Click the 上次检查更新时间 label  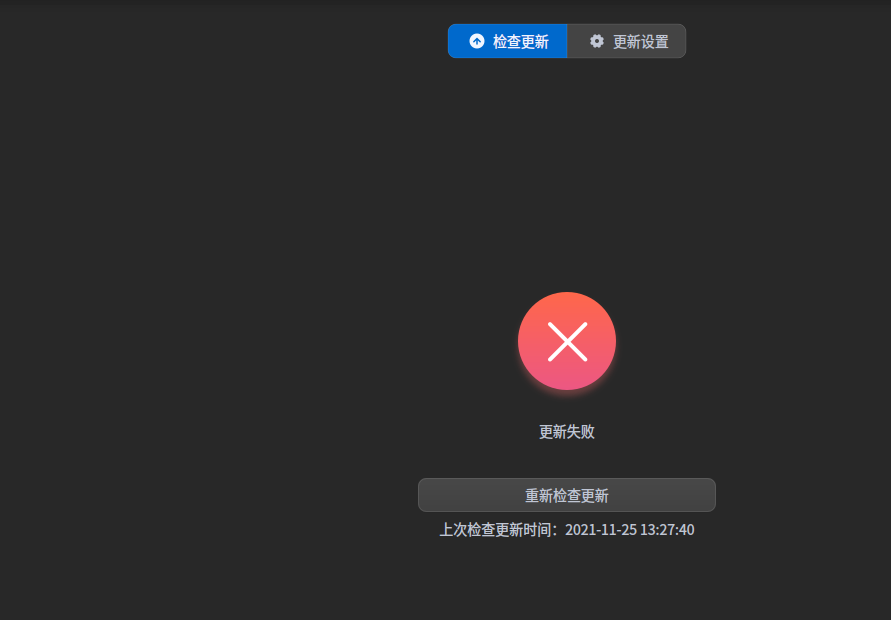point(497,530)
